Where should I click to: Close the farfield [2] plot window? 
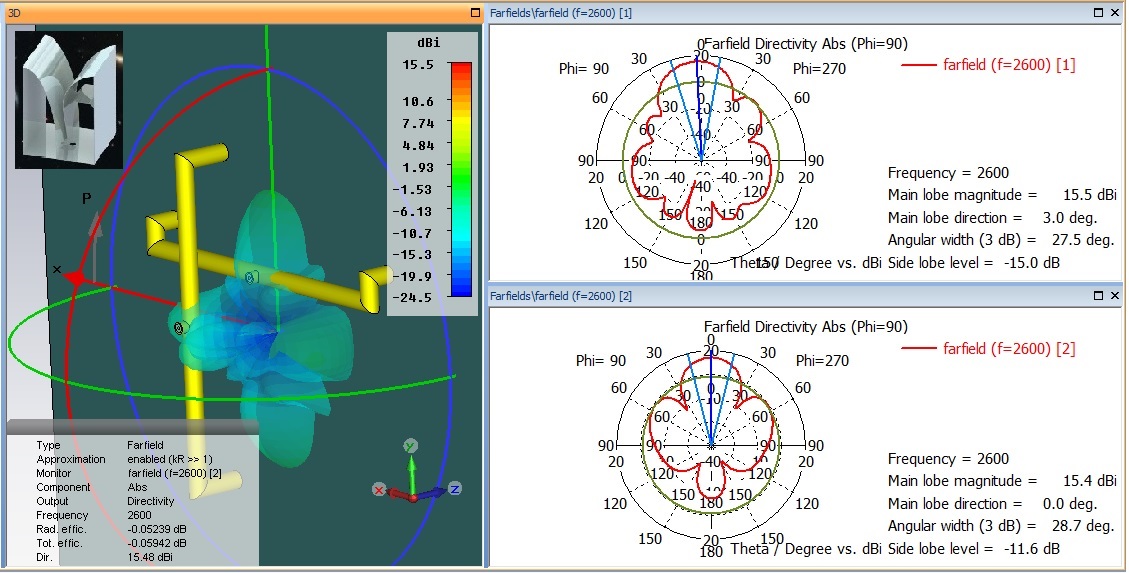(1114, 296)
